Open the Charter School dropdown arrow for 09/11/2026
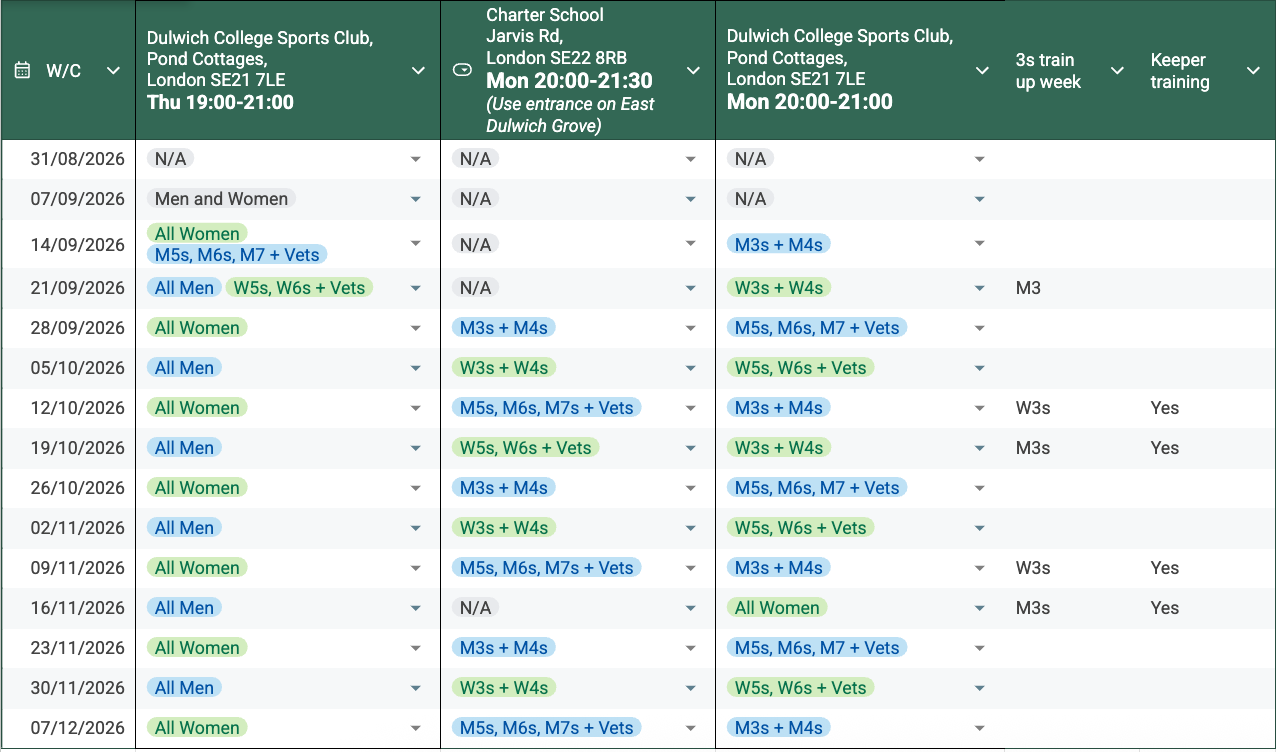The image size is (1276, 752). point(690,568)
